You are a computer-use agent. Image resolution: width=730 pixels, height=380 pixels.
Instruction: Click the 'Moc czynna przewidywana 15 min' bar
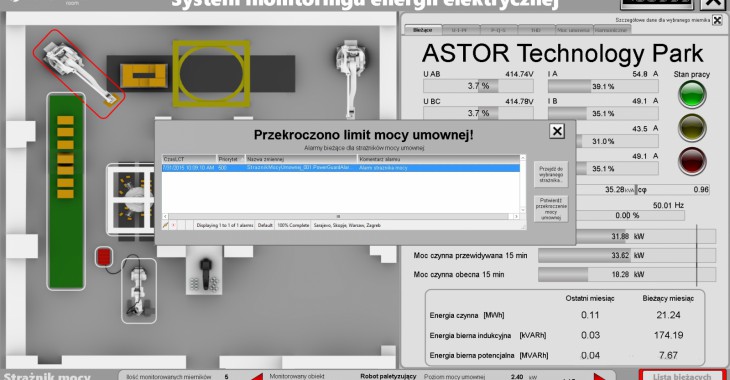coord(627,255)
